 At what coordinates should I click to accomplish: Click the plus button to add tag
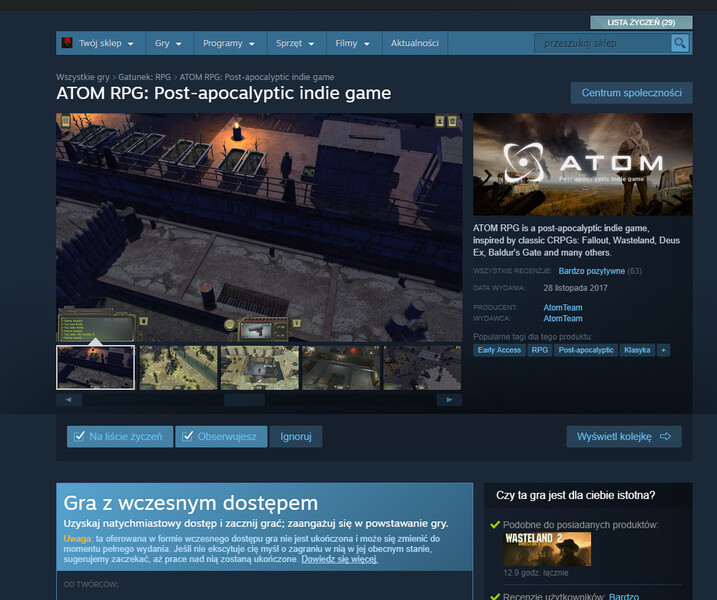click(x=663, y=350)
